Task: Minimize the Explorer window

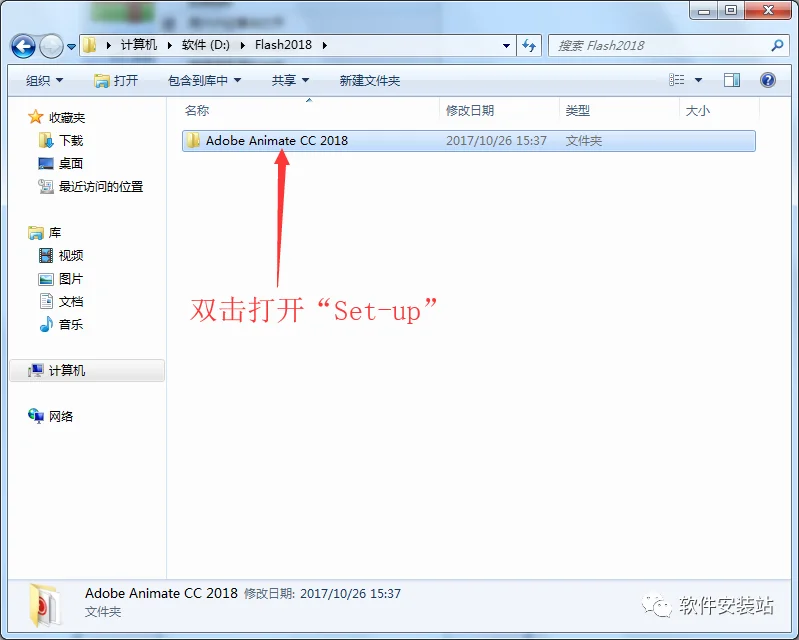Action: point(704,10)
